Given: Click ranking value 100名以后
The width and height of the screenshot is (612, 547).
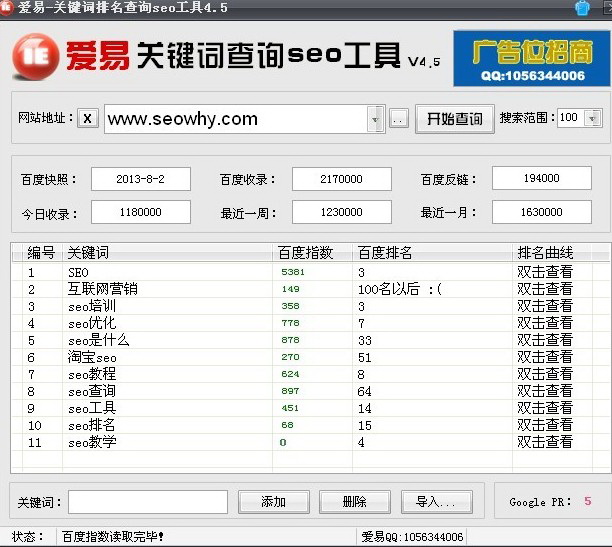Looking at the screenshot, I should pos(389,289).
